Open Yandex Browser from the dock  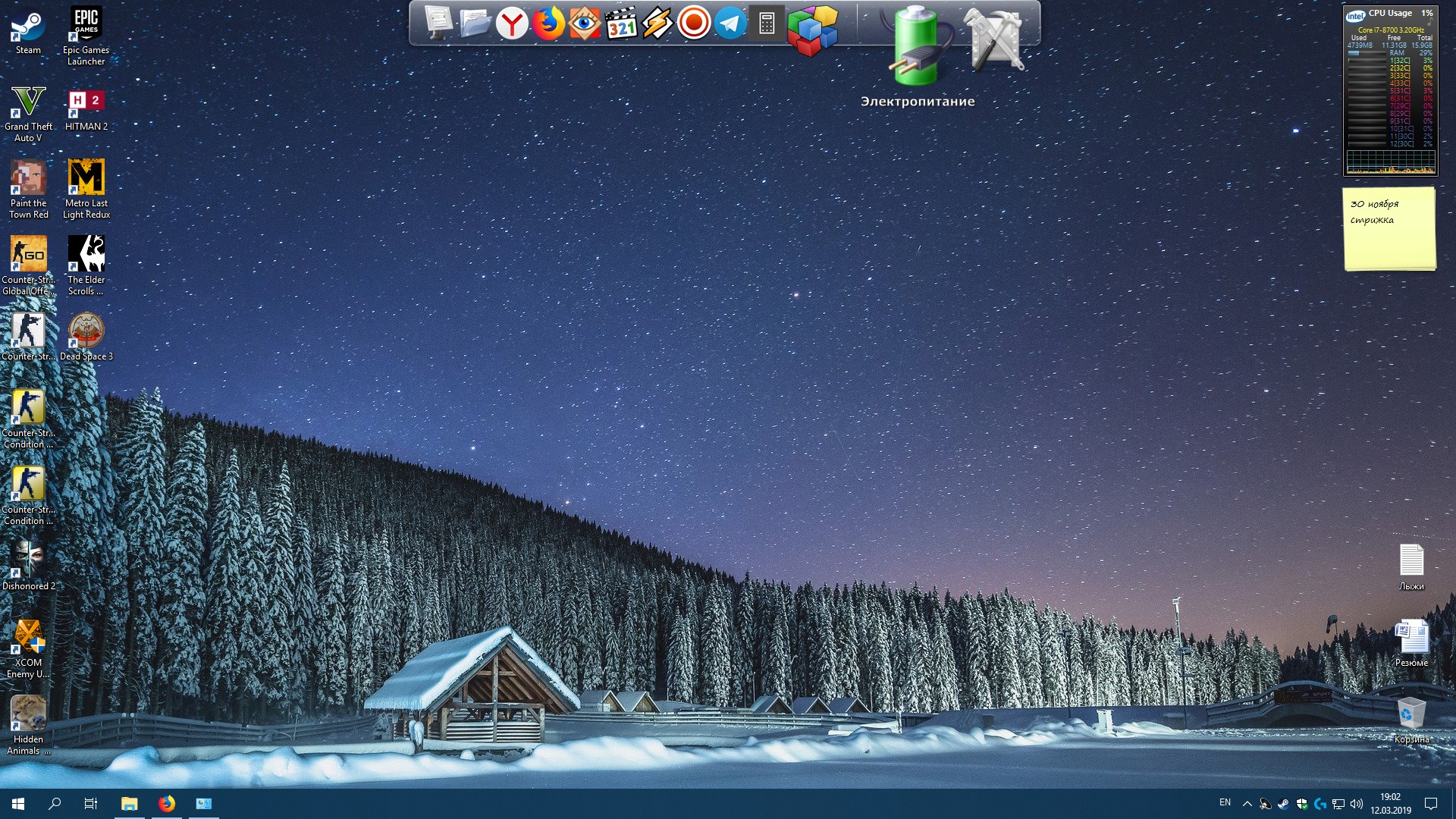pyautogui.click(x=512, y=24)
